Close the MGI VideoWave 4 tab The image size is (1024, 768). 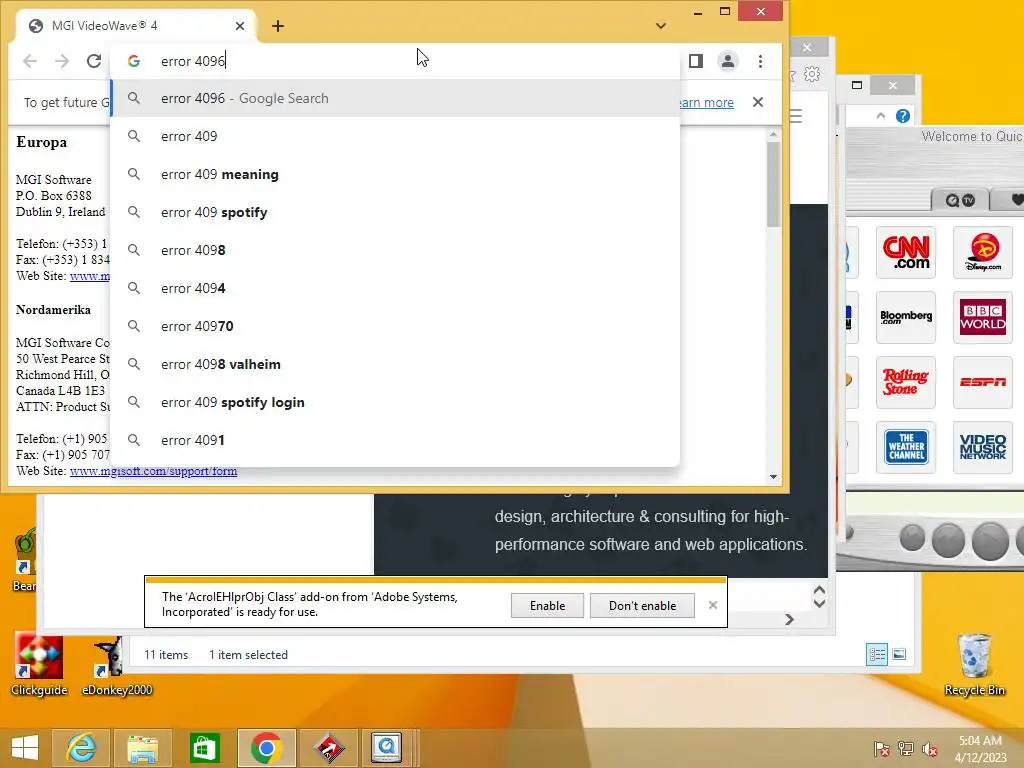tap(240, 25)
